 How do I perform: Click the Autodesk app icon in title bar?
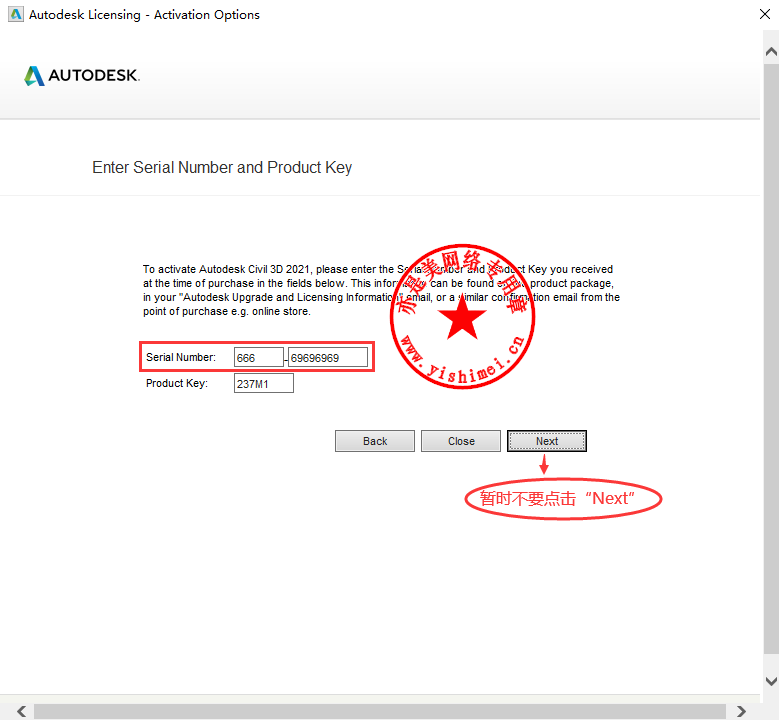pyautogui.click(x=16, y=14)
